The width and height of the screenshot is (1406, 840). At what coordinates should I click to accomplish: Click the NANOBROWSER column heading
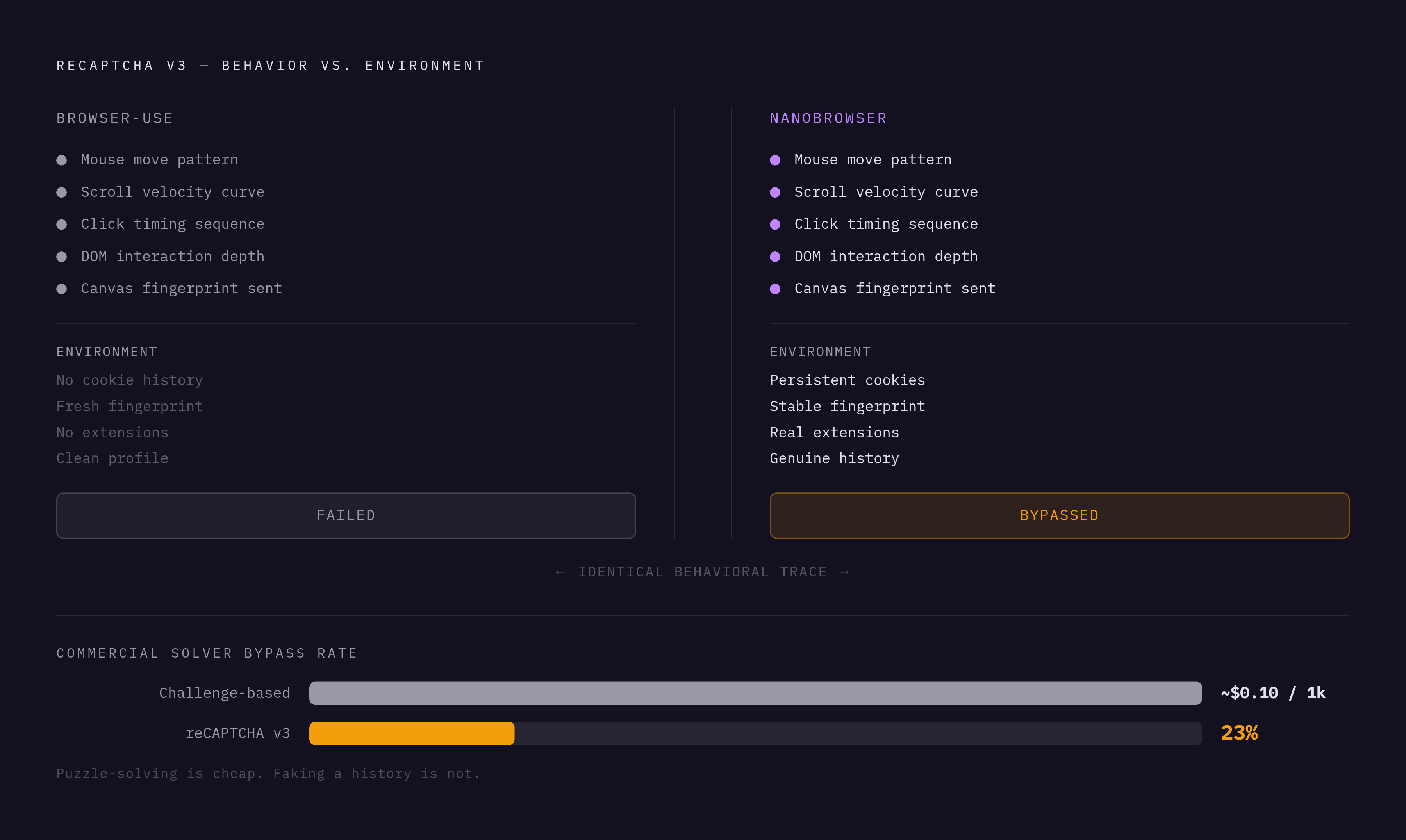tap(828, 118)
